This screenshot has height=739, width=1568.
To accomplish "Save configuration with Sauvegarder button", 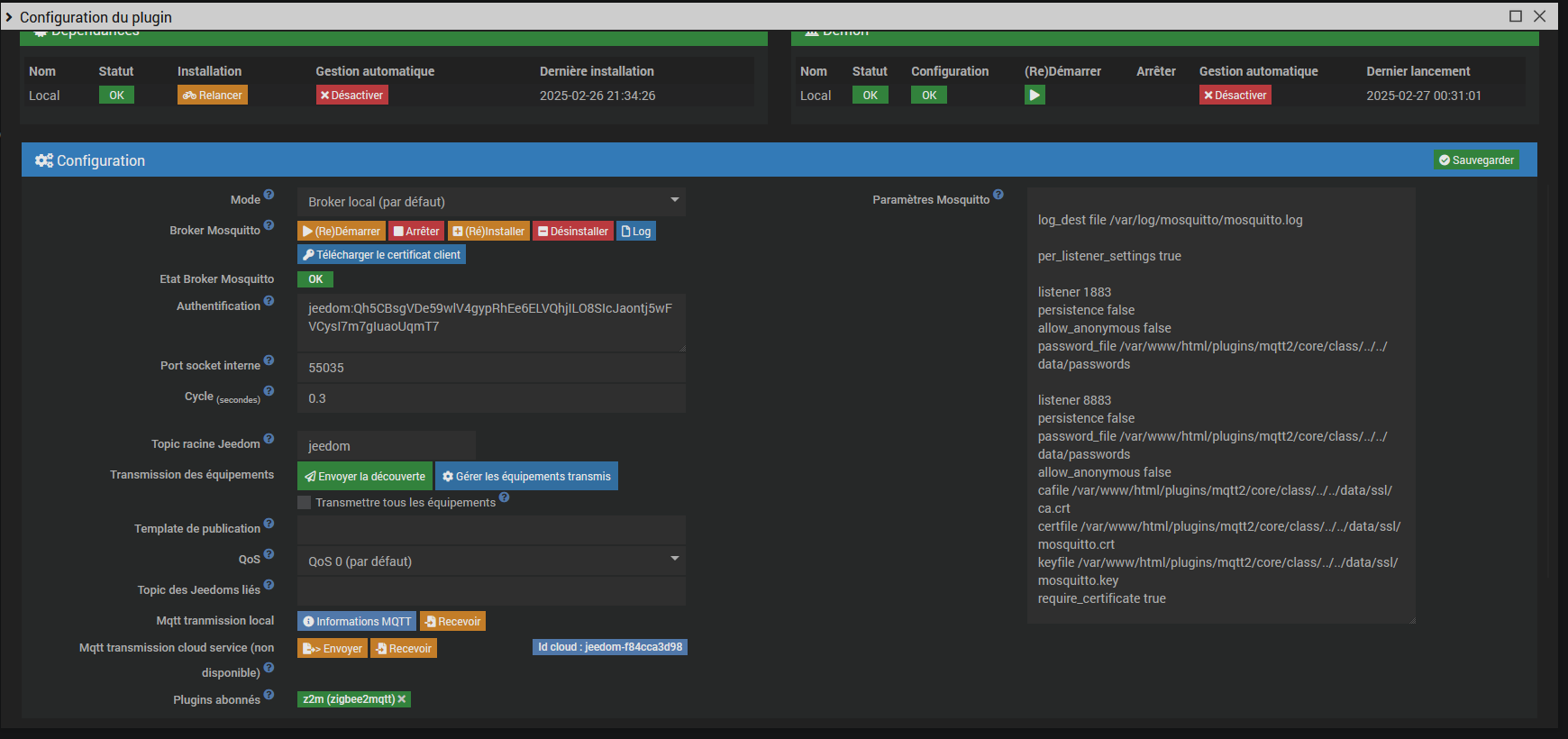I will click(1476, 160).
